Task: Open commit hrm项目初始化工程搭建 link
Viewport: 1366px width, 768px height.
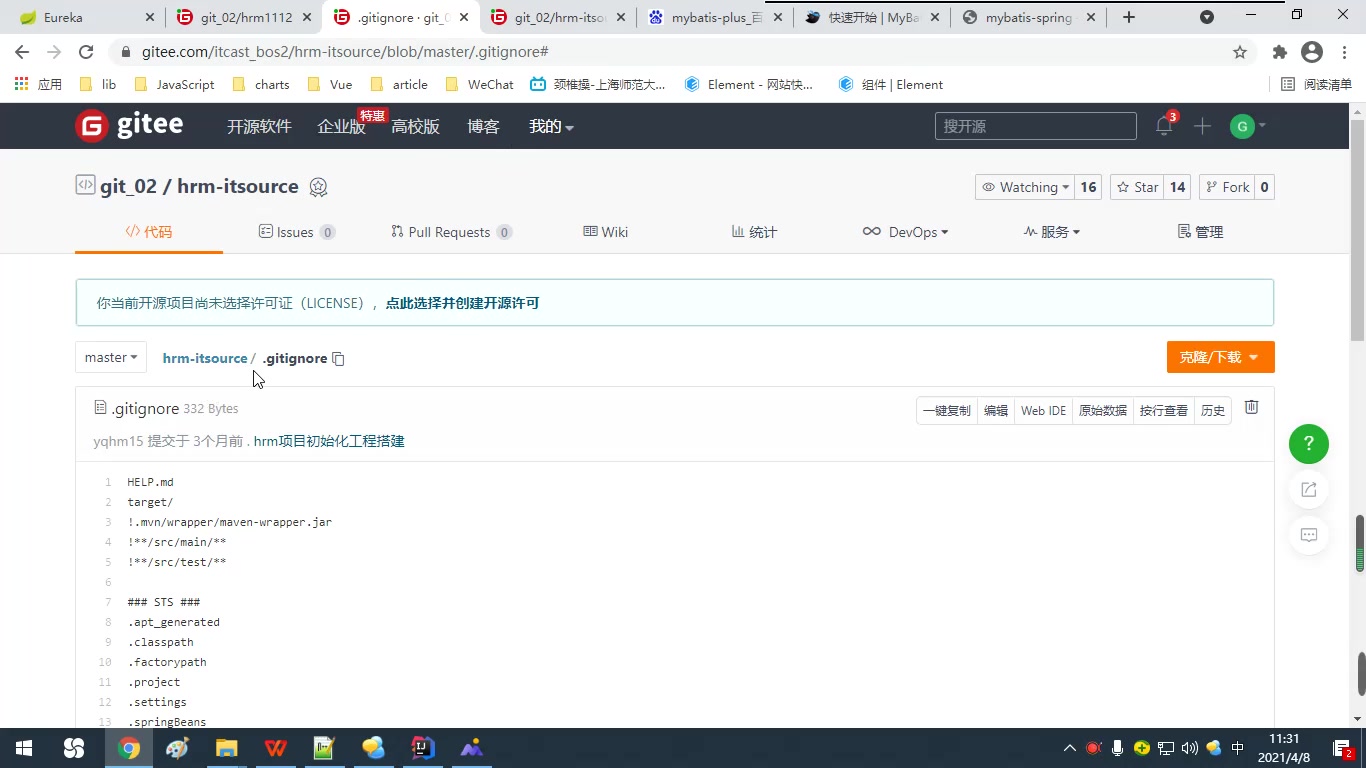Action: click(329, 441)
